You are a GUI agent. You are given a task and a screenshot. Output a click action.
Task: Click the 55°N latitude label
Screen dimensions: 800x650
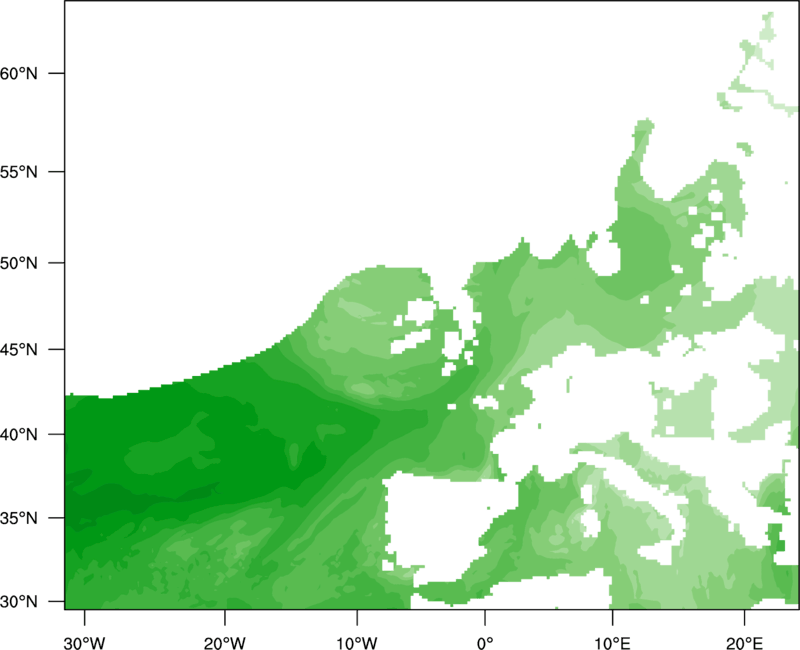pos(19,172)
